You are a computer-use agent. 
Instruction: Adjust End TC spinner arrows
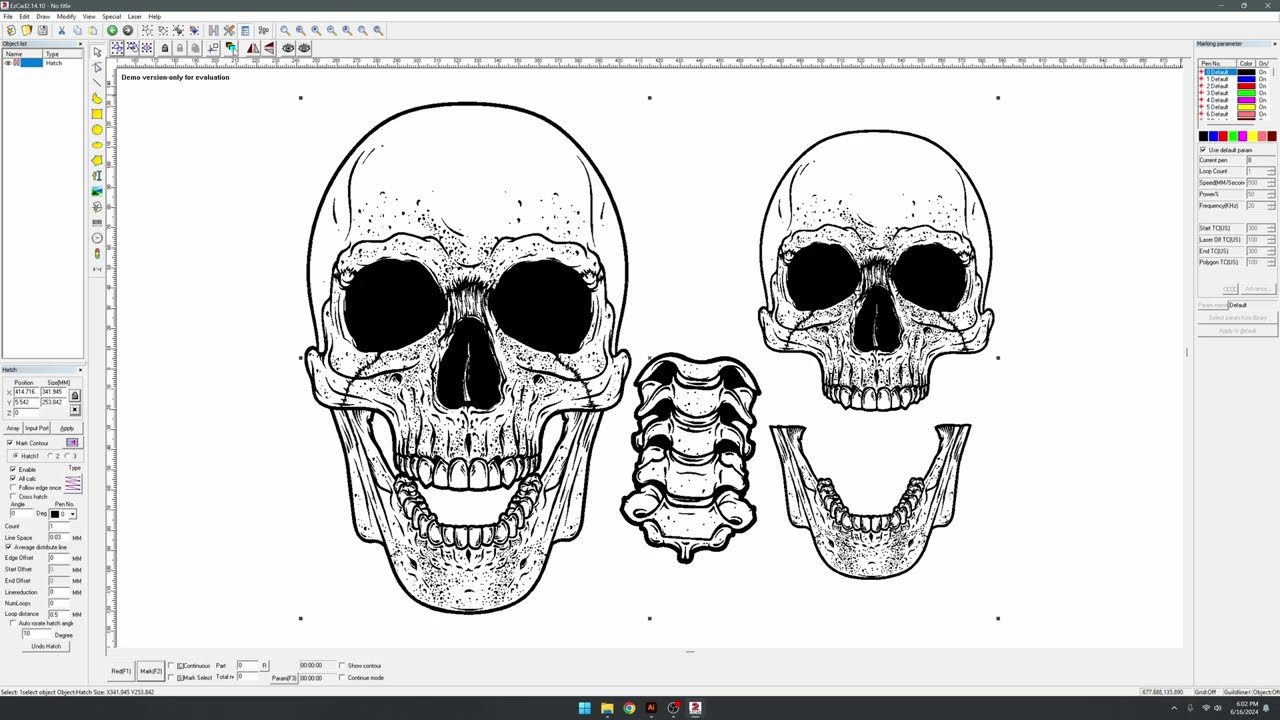pos(1271,251)
